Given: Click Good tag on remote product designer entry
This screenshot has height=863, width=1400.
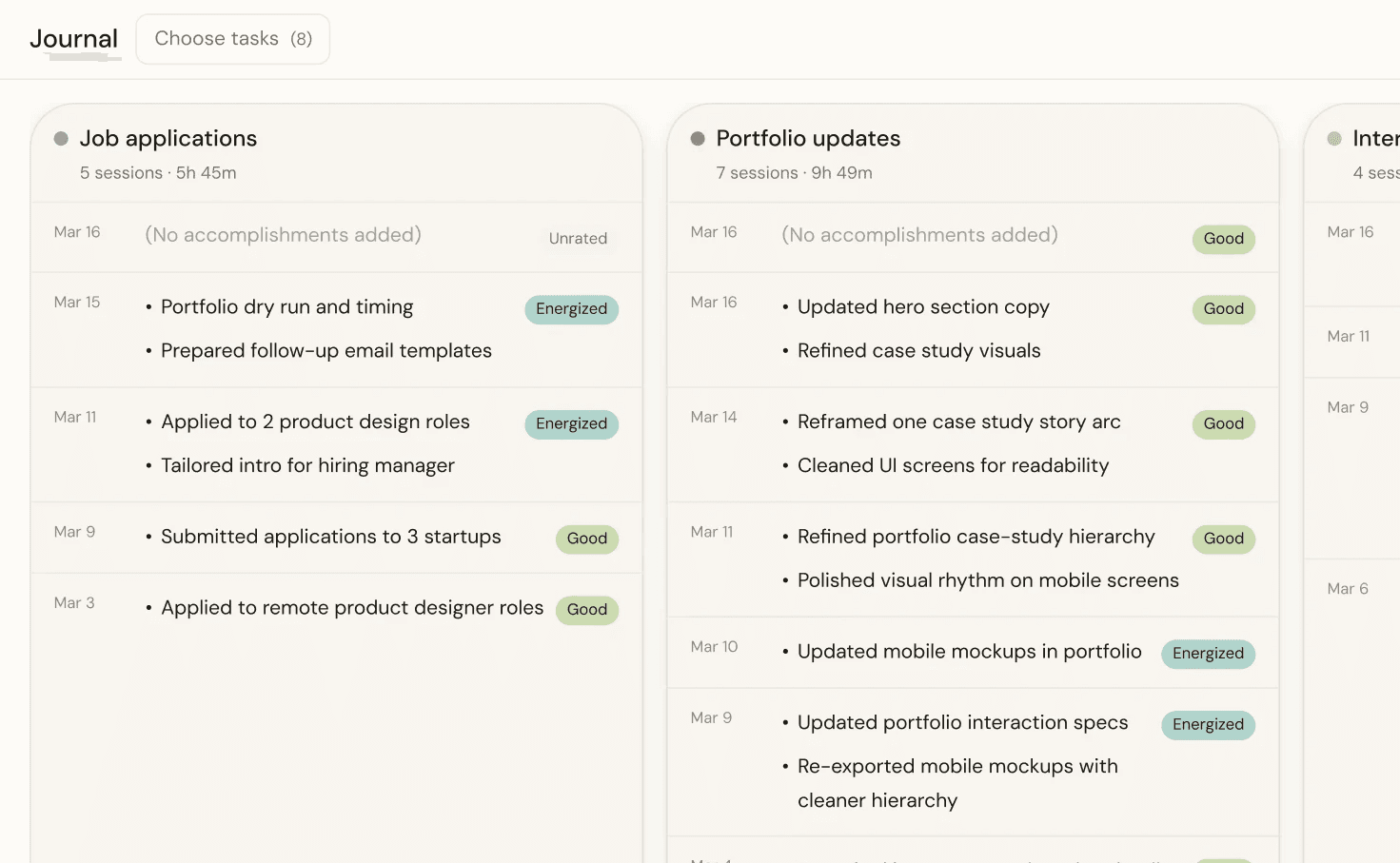Looking at the screenshot, I should coord(586,610).
